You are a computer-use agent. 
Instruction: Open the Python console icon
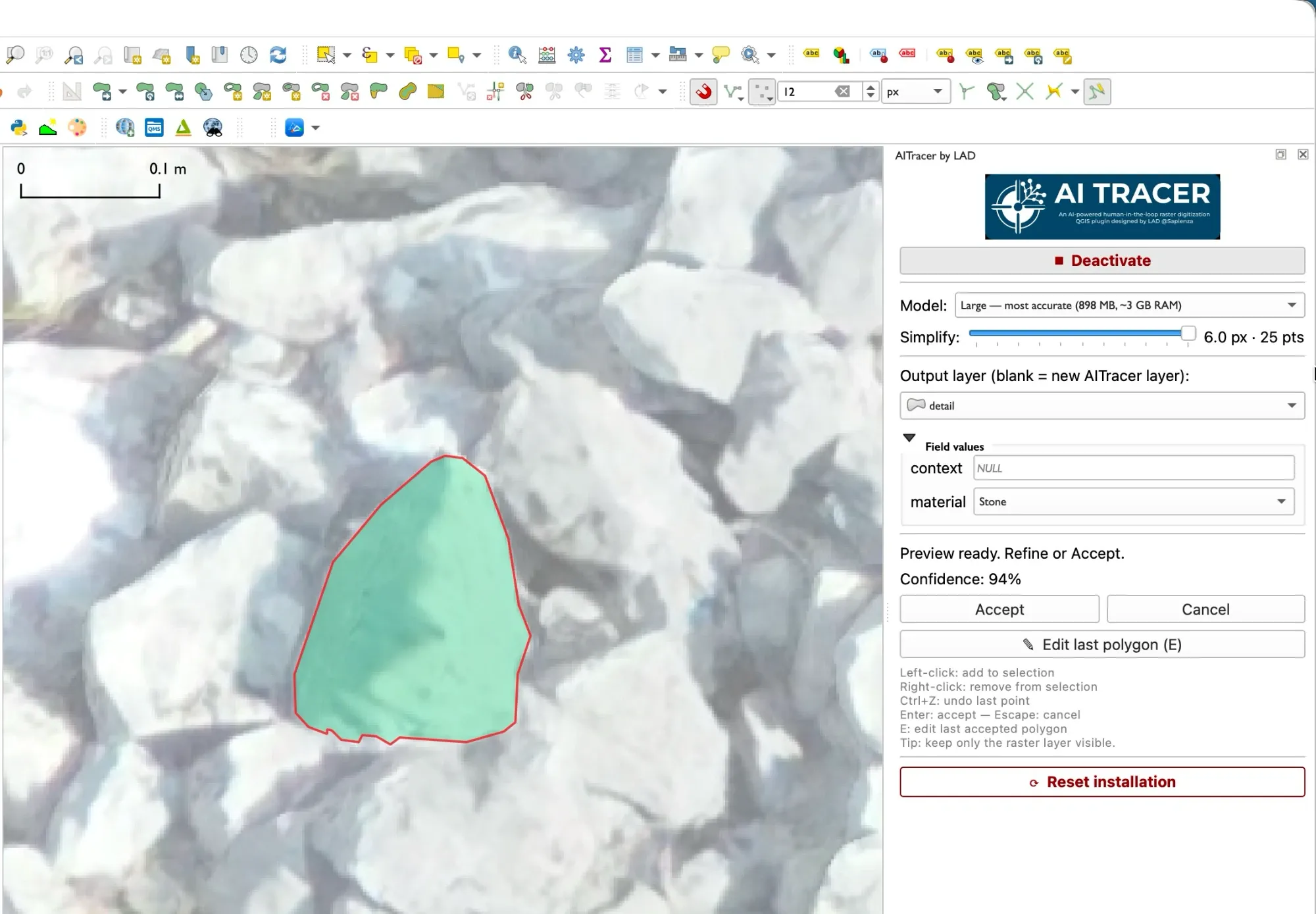tap(19, 128)
